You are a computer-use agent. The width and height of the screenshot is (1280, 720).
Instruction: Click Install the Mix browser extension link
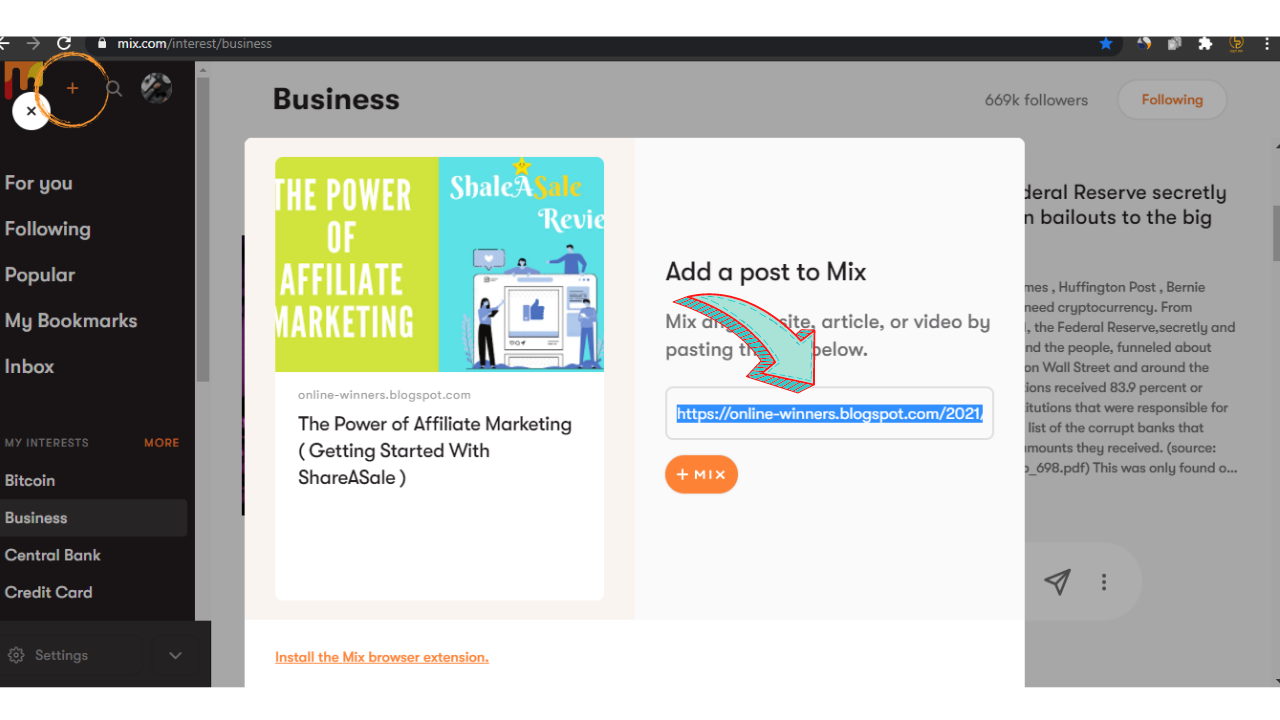tap(382, 657)
